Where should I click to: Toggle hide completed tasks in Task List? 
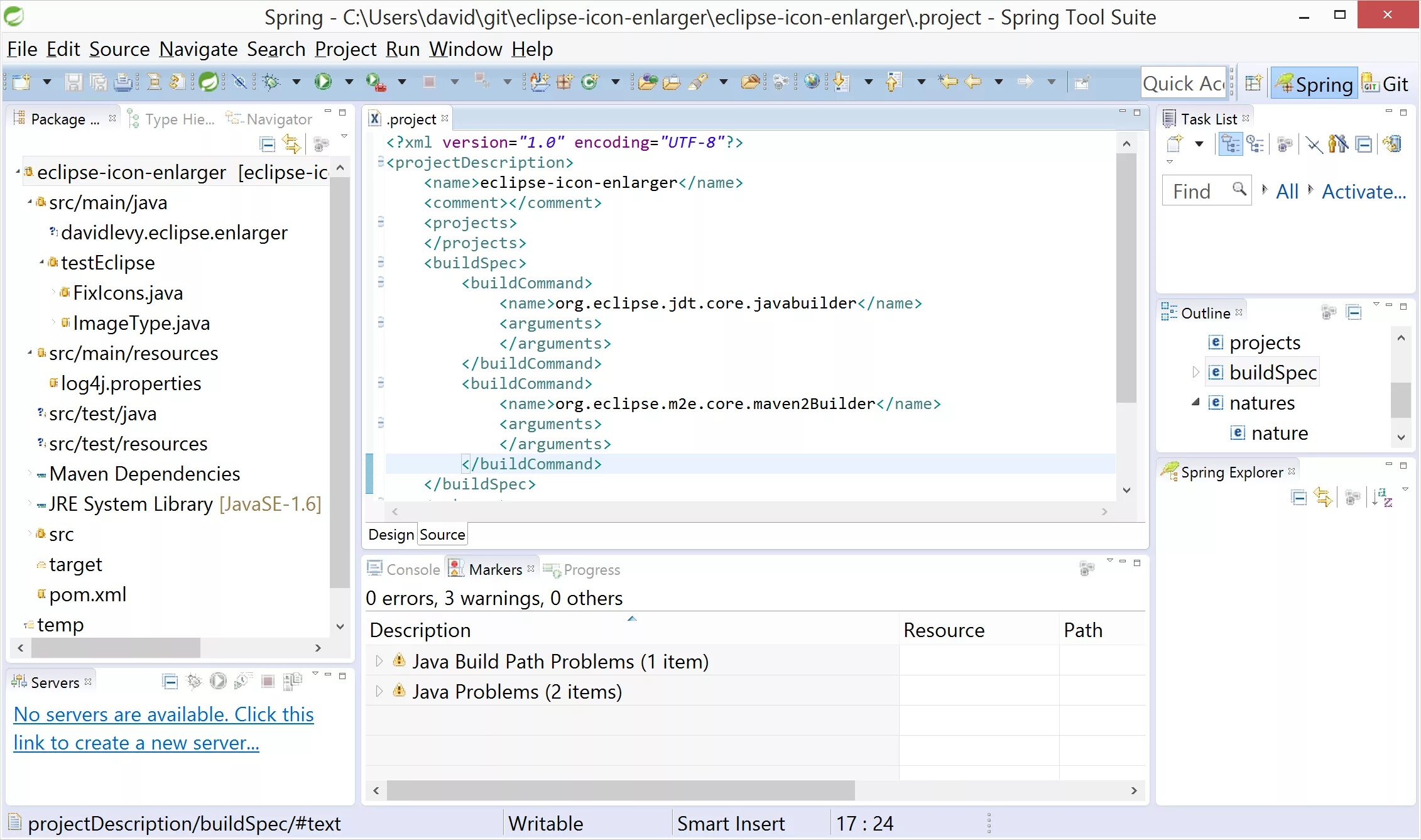[1313, 145]
